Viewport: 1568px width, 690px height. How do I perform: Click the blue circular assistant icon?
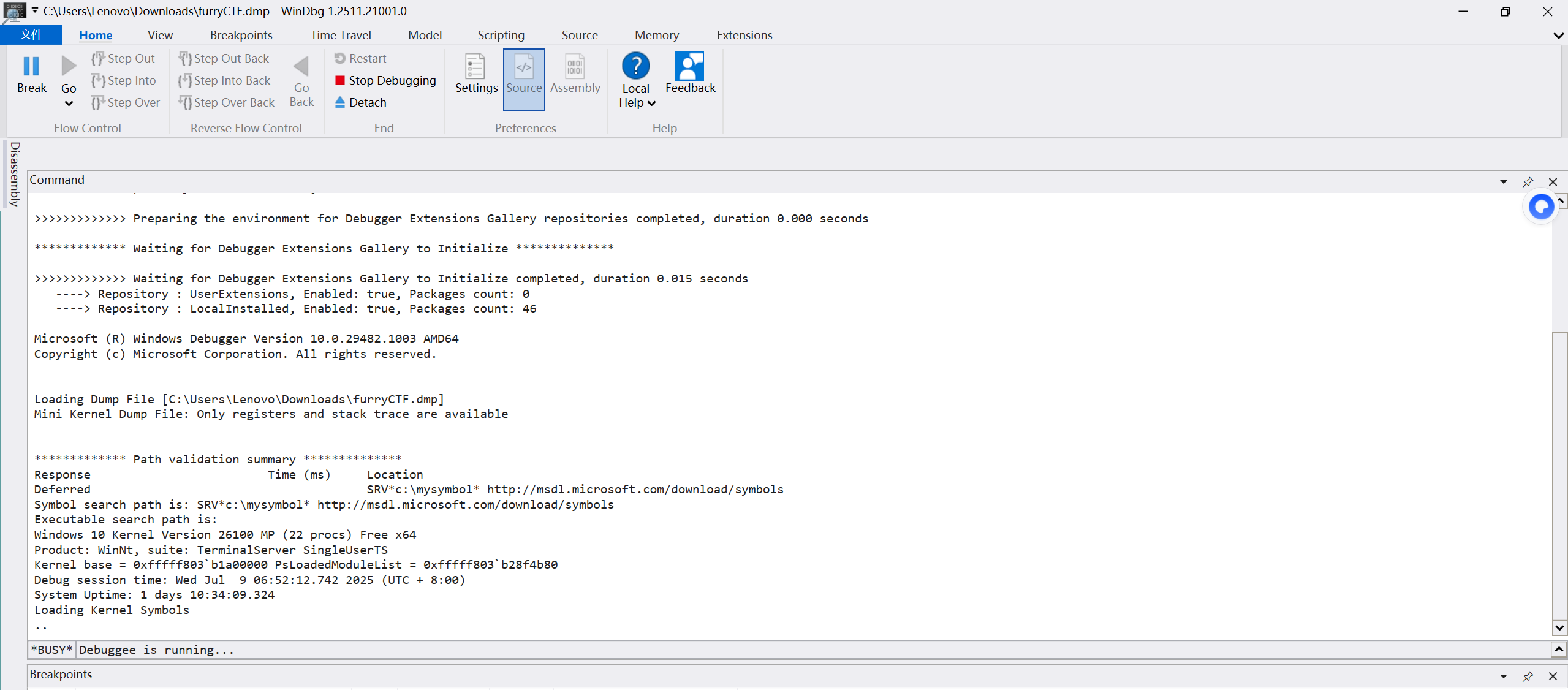click(x=1540, y=207)
